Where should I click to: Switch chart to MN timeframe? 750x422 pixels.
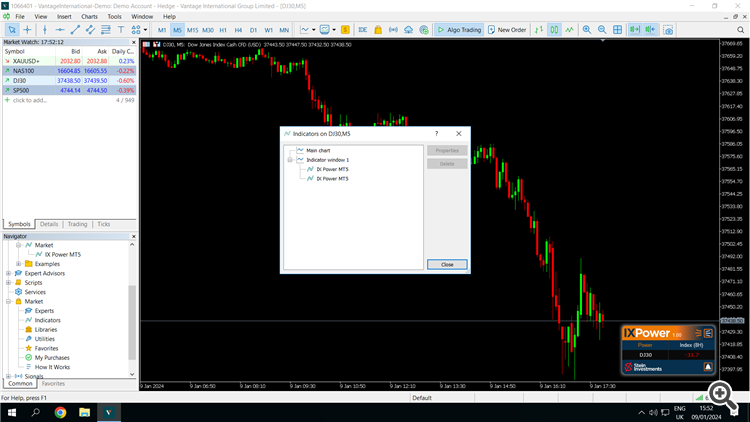284,30
